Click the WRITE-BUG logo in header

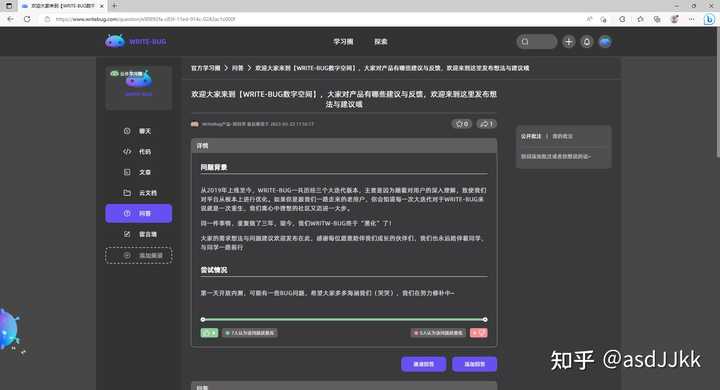coord(135,41)
